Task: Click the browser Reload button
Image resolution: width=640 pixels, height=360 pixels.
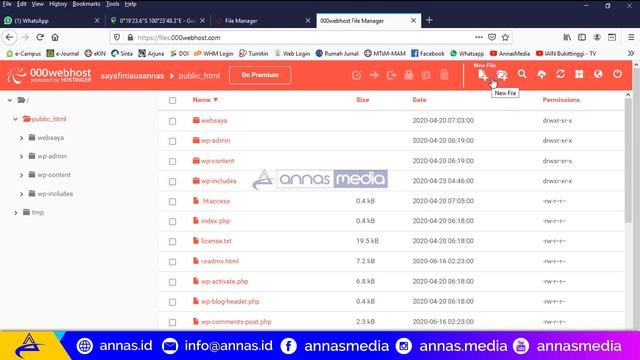Action: pyautogui.click(x=40, y=37)
